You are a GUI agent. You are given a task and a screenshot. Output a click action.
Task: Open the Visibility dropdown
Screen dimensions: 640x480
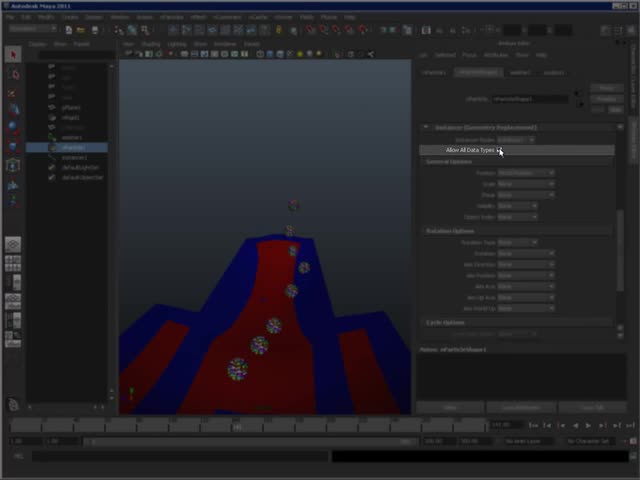point(518,206)
